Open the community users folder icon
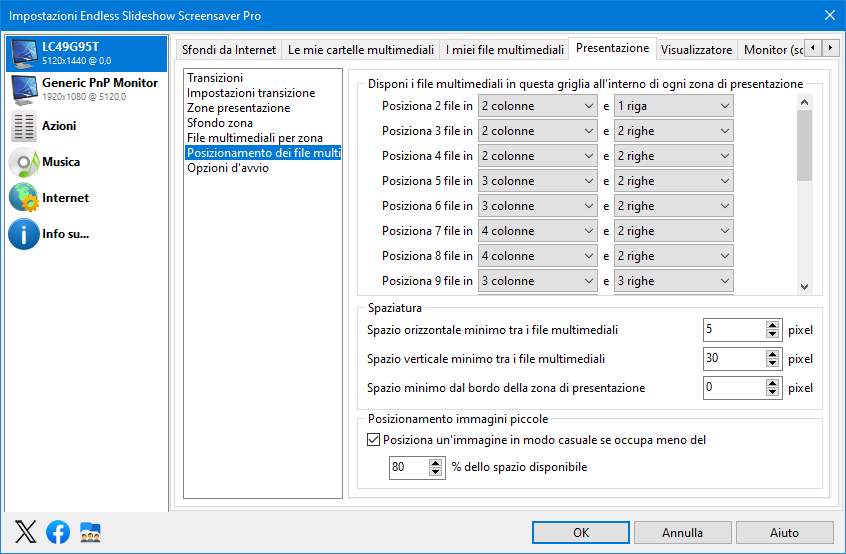The height and width of the screenshot is (554, 846). [90, 532]
